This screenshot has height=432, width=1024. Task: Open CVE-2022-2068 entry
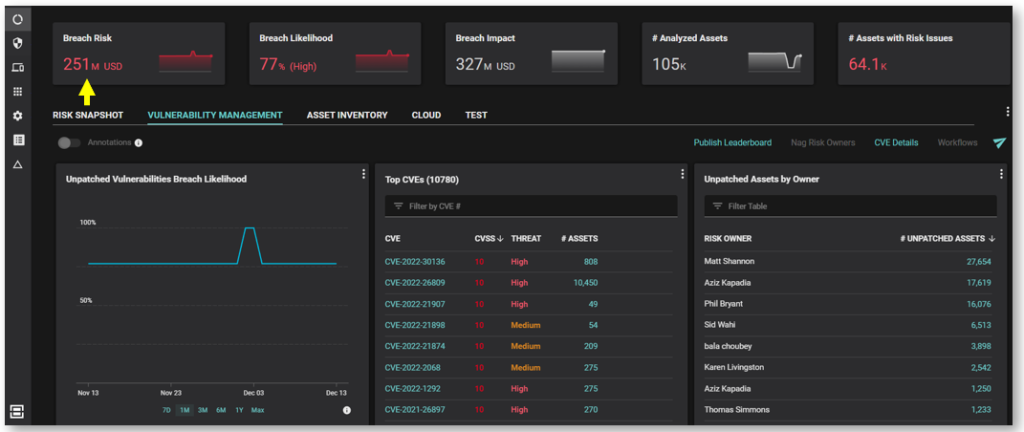coord(412,367)
